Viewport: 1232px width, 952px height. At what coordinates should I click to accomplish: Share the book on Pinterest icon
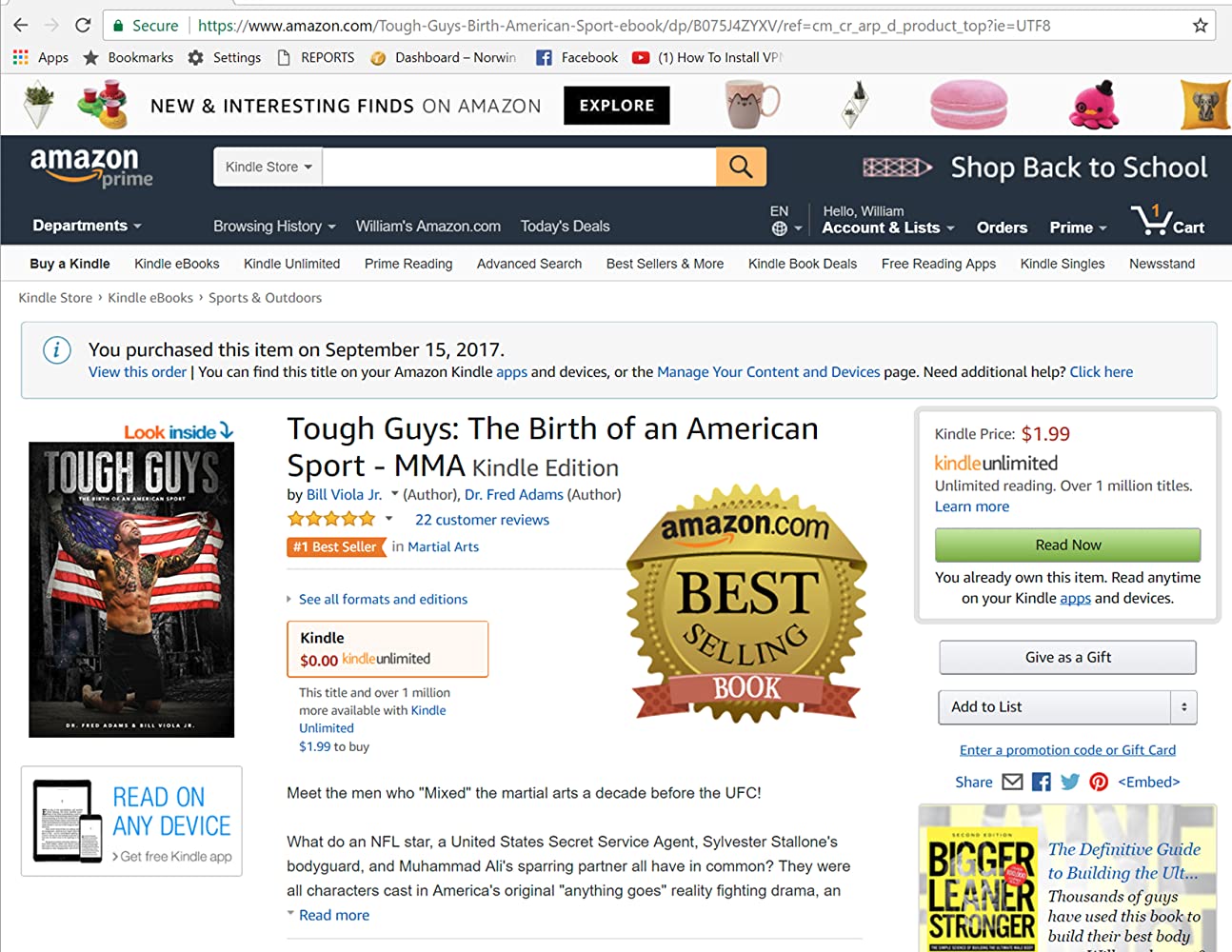pyautogui.click(x=1099, y=782)
